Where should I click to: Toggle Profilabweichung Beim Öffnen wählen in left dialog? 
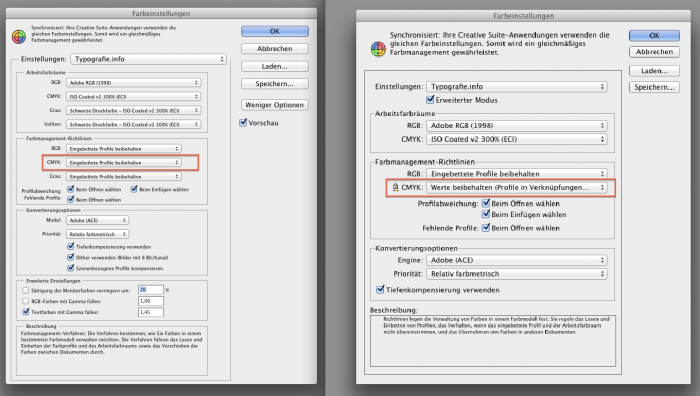[x=71, y=189]
